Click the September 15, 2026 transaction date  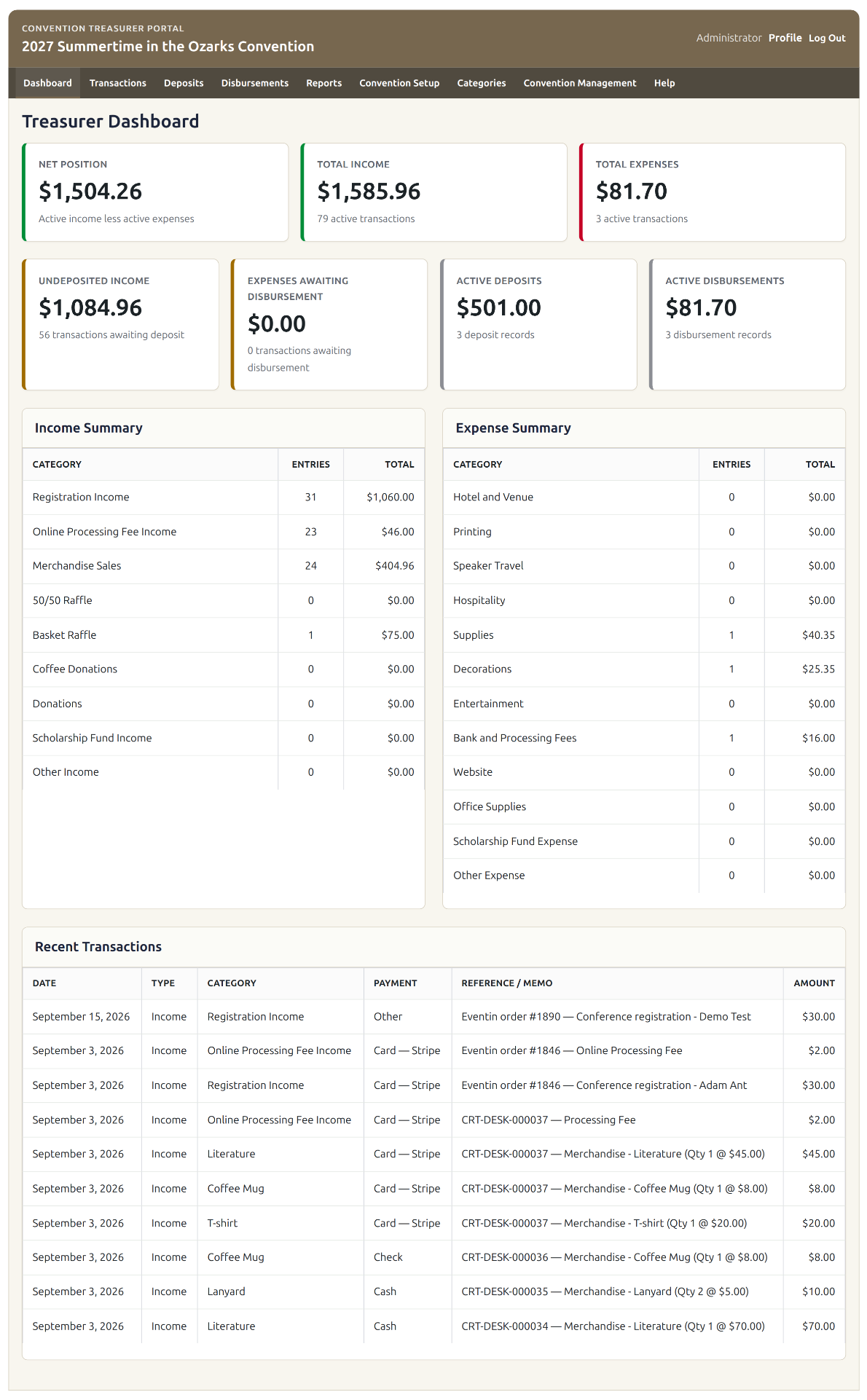pyautogui.click(x=82, y=1017)
